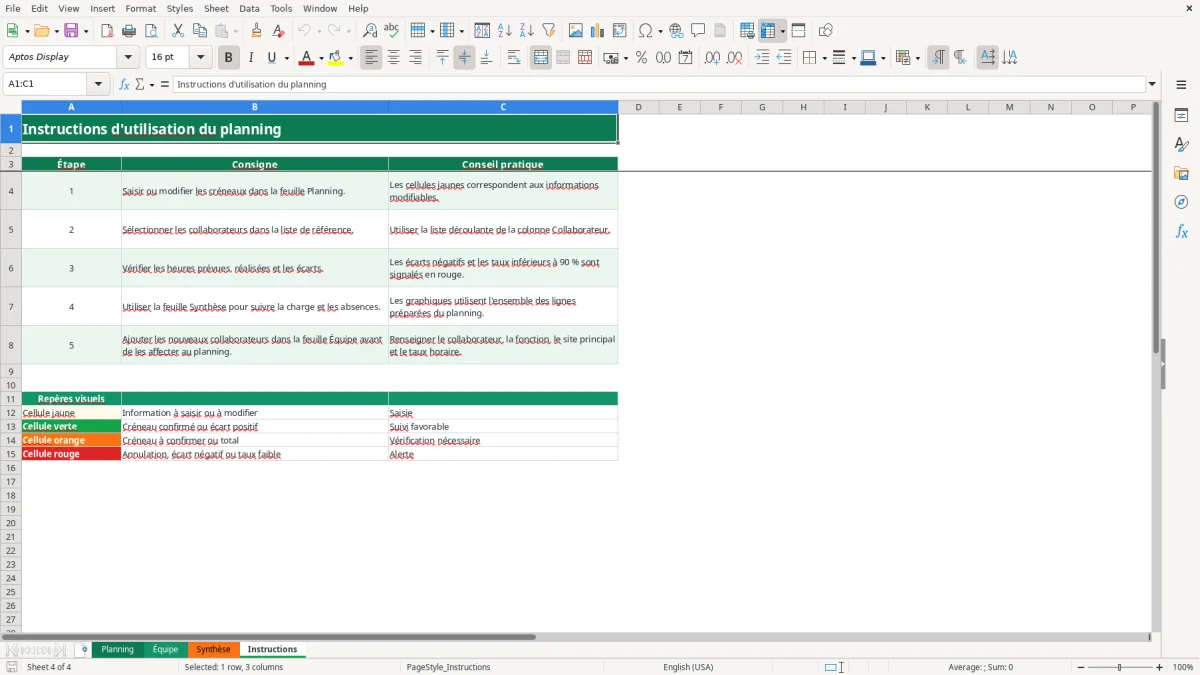Image resolution: width=1200 pixels, height=675 pixels.
Task: Open Borders dropdown arrow
Action: [x=823, y=58]
